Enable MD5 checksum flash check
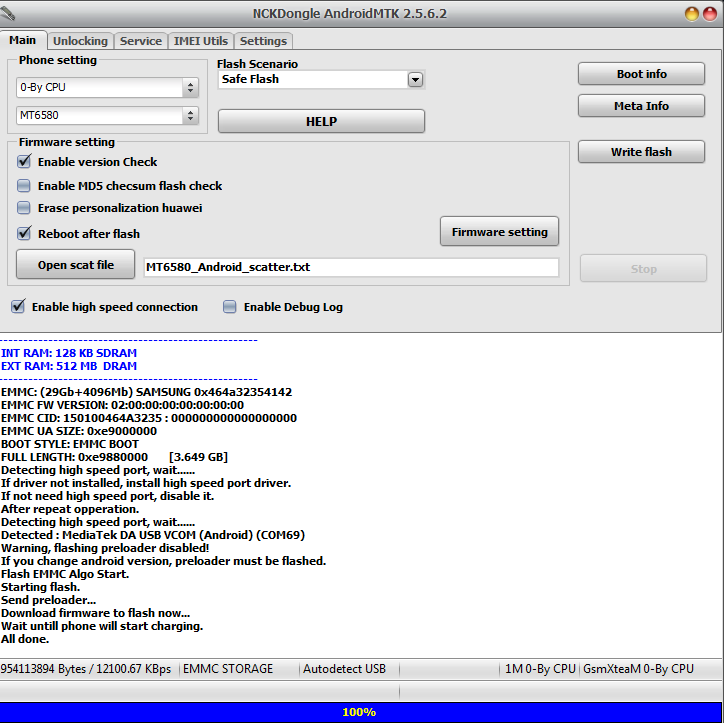 [24, 186]
